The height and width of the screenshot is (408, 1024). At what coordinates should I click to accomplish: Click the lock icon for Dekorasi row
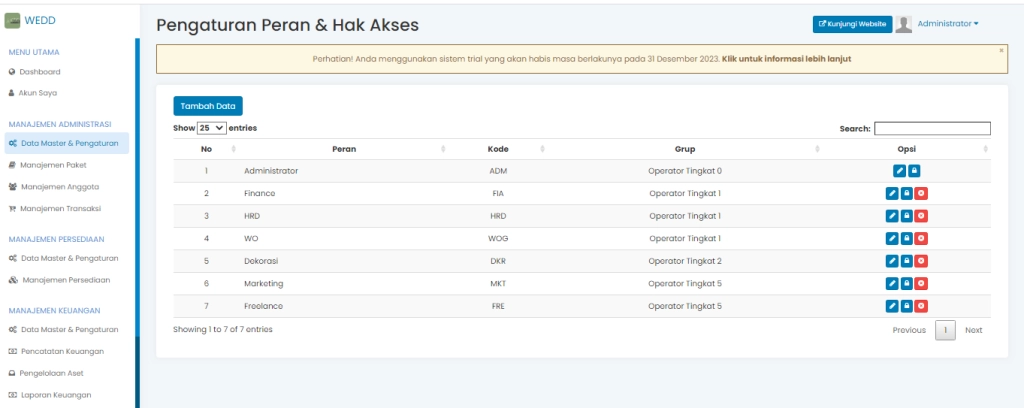(x=906, y=261)
